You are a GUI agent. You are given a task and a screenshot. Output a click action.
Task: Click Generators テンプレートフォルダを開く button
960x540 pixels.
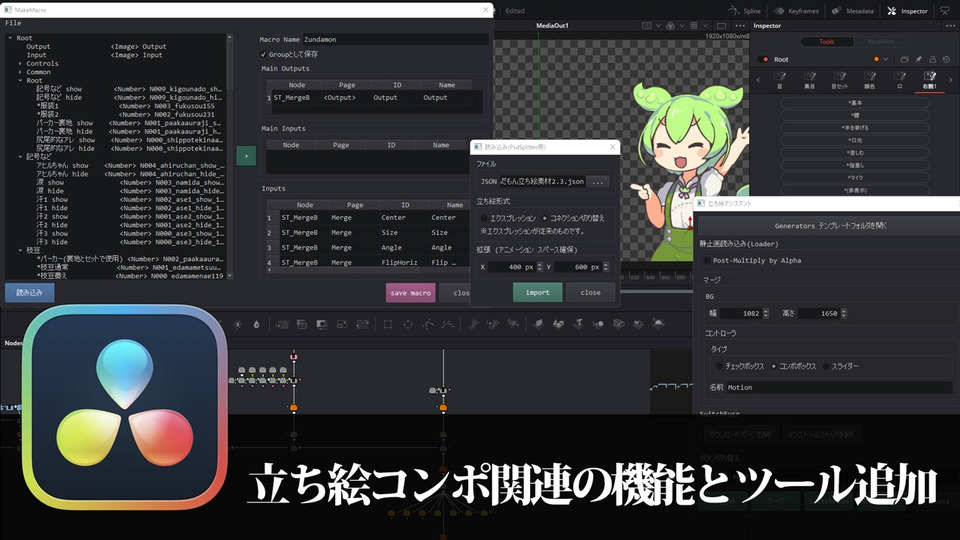(x=830, y=226)
